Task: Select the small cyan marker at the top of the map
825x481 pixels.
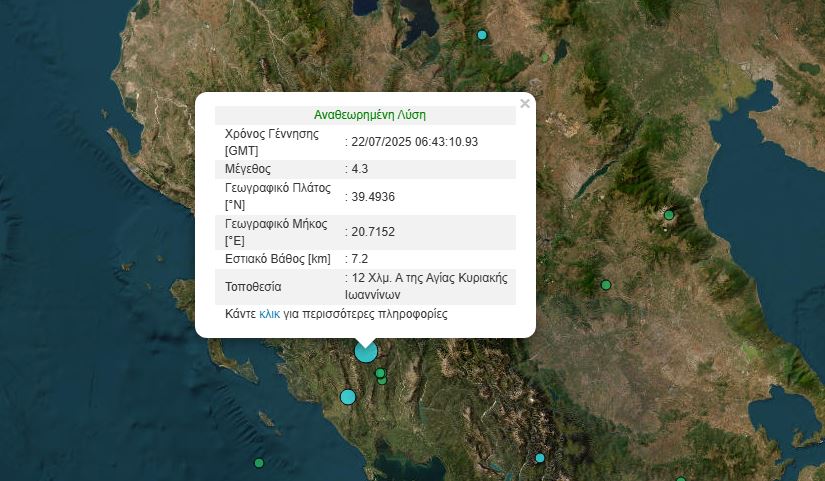Action: click(x=482, y=35)
